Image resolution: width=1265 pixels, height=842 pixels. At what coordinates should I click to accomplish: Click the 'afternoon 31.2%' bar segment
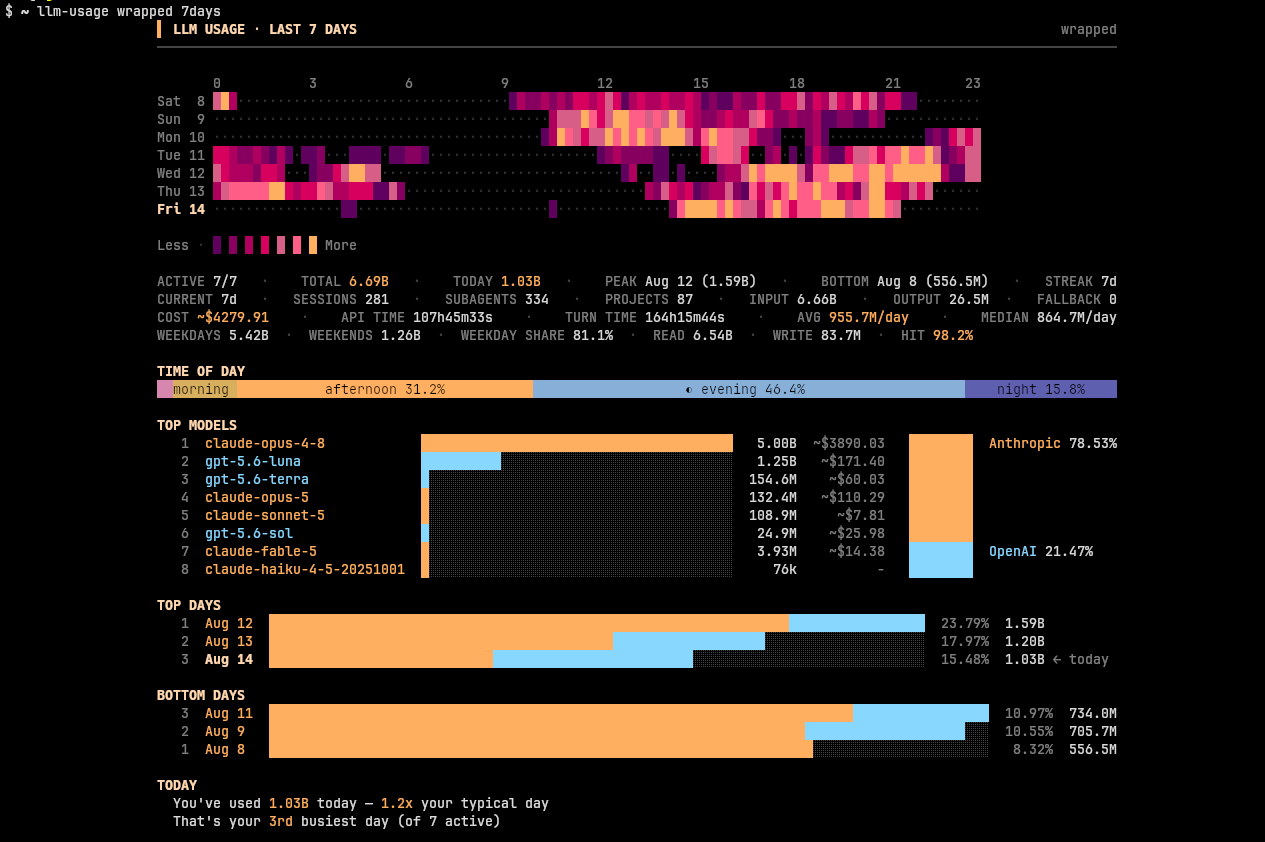[385, 389]
